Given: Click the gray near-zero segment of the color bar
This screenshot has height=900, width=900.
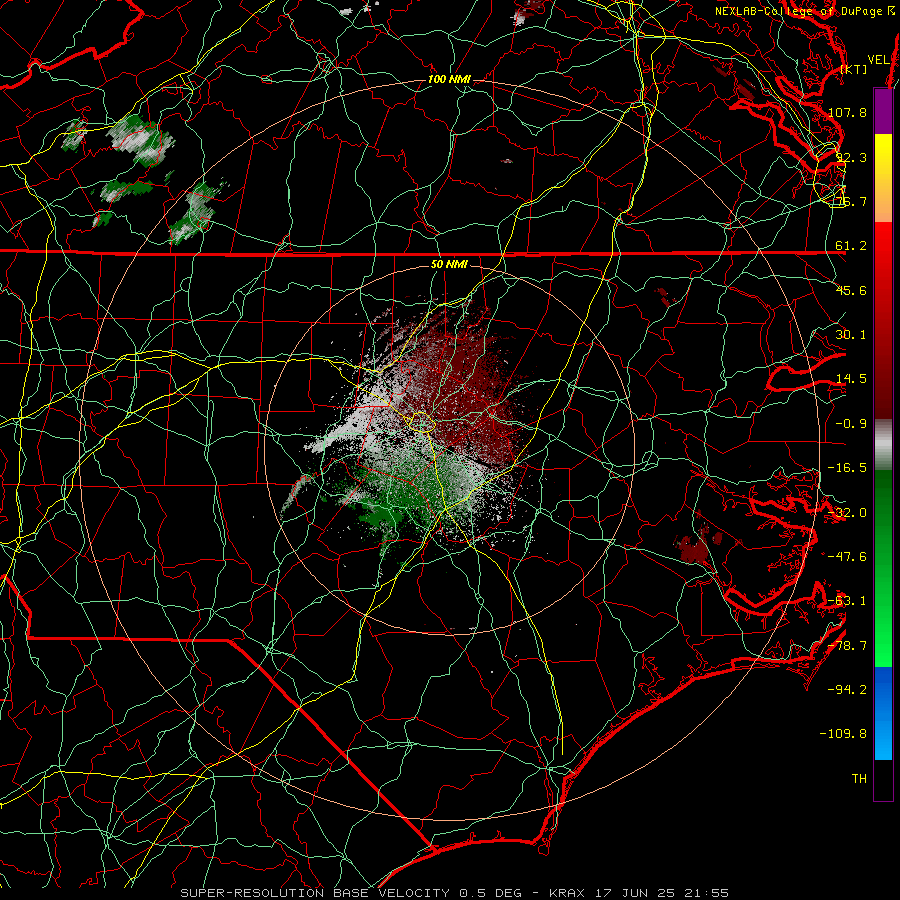Looking at the screenshot, I should (883, 445).
